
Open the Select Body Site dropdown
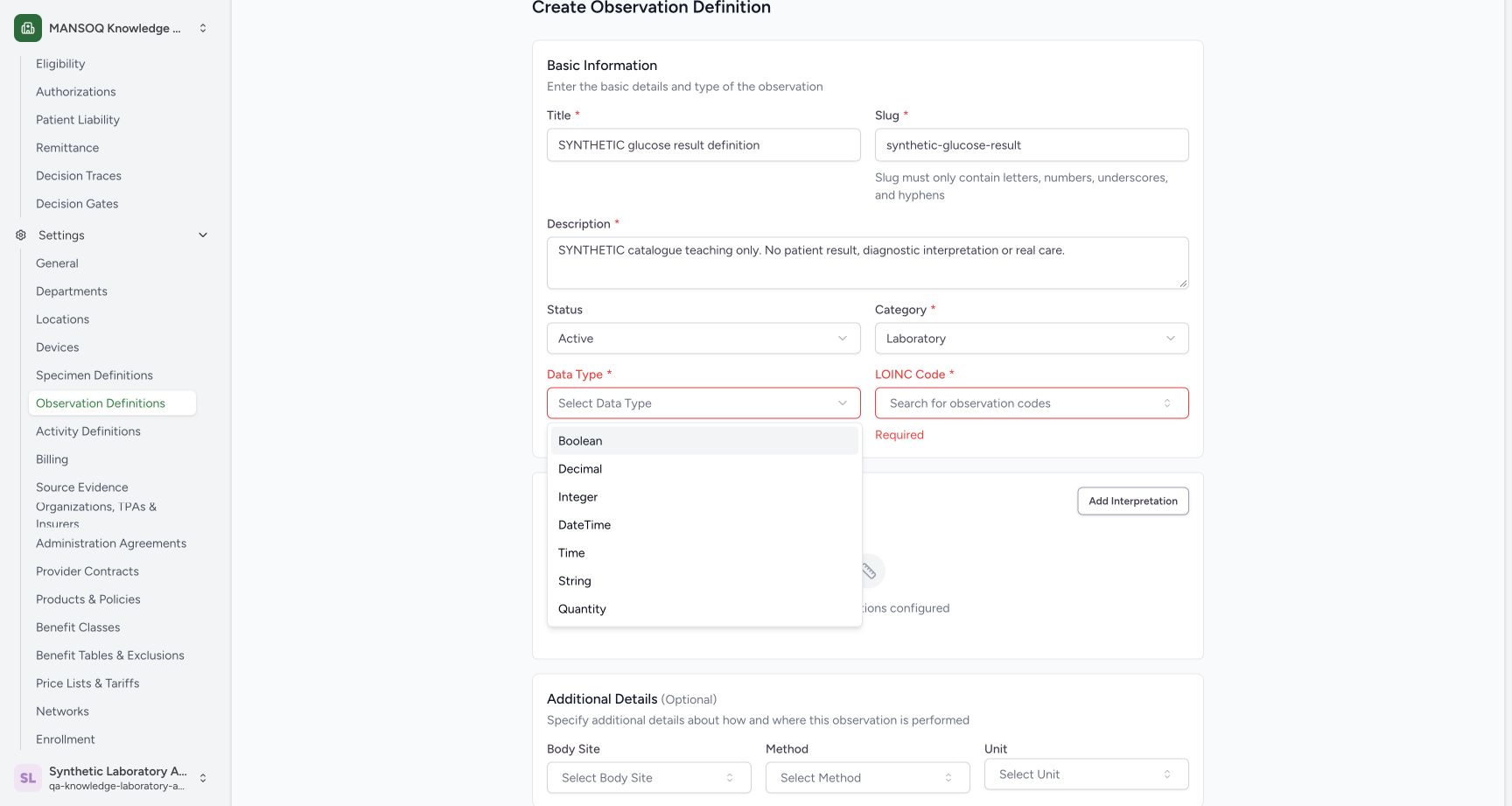coord(649,778)
